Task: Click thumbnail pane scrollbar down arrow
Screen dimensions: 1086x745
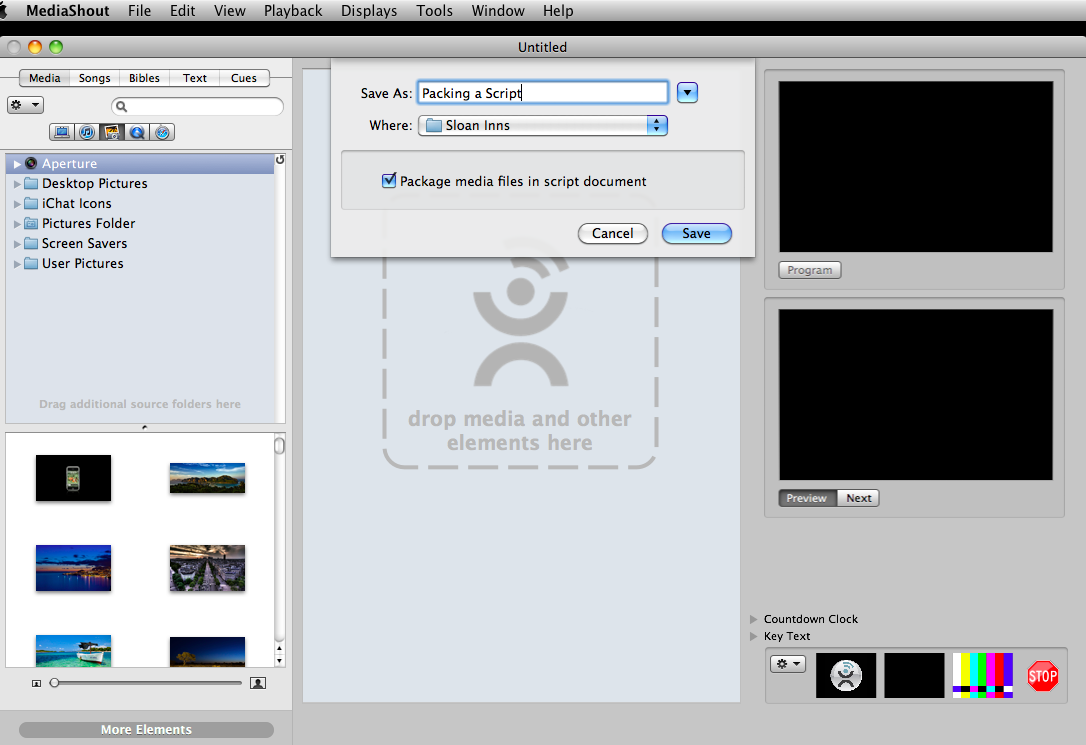Action: 279,661
